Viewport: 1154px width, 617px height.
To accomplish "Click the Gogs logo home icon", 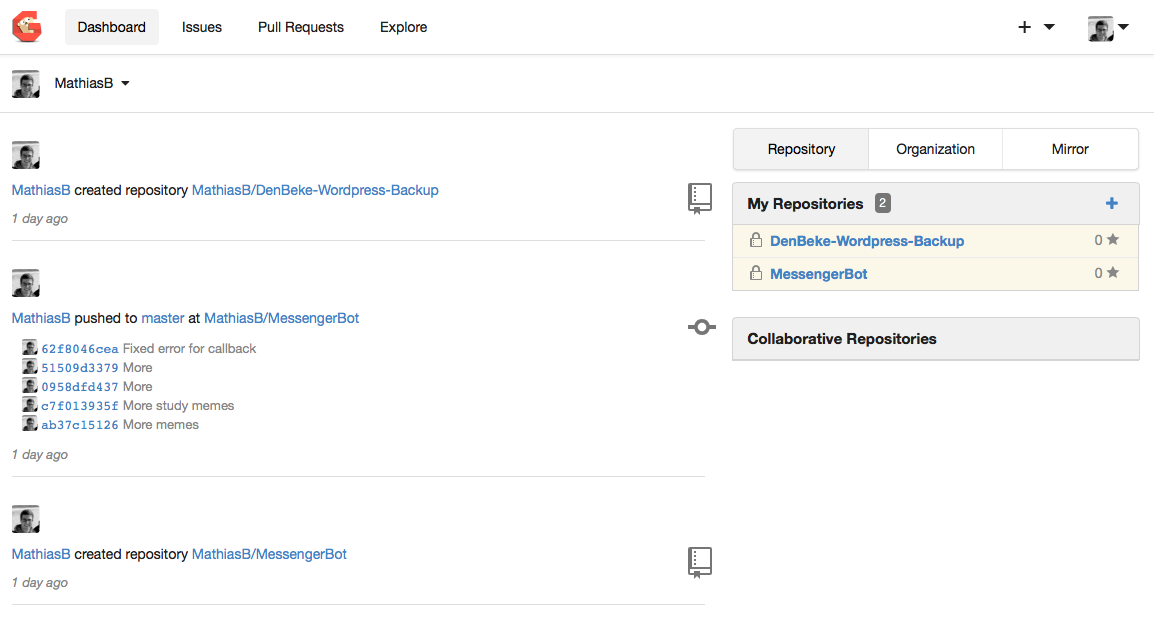I will 27,27.
